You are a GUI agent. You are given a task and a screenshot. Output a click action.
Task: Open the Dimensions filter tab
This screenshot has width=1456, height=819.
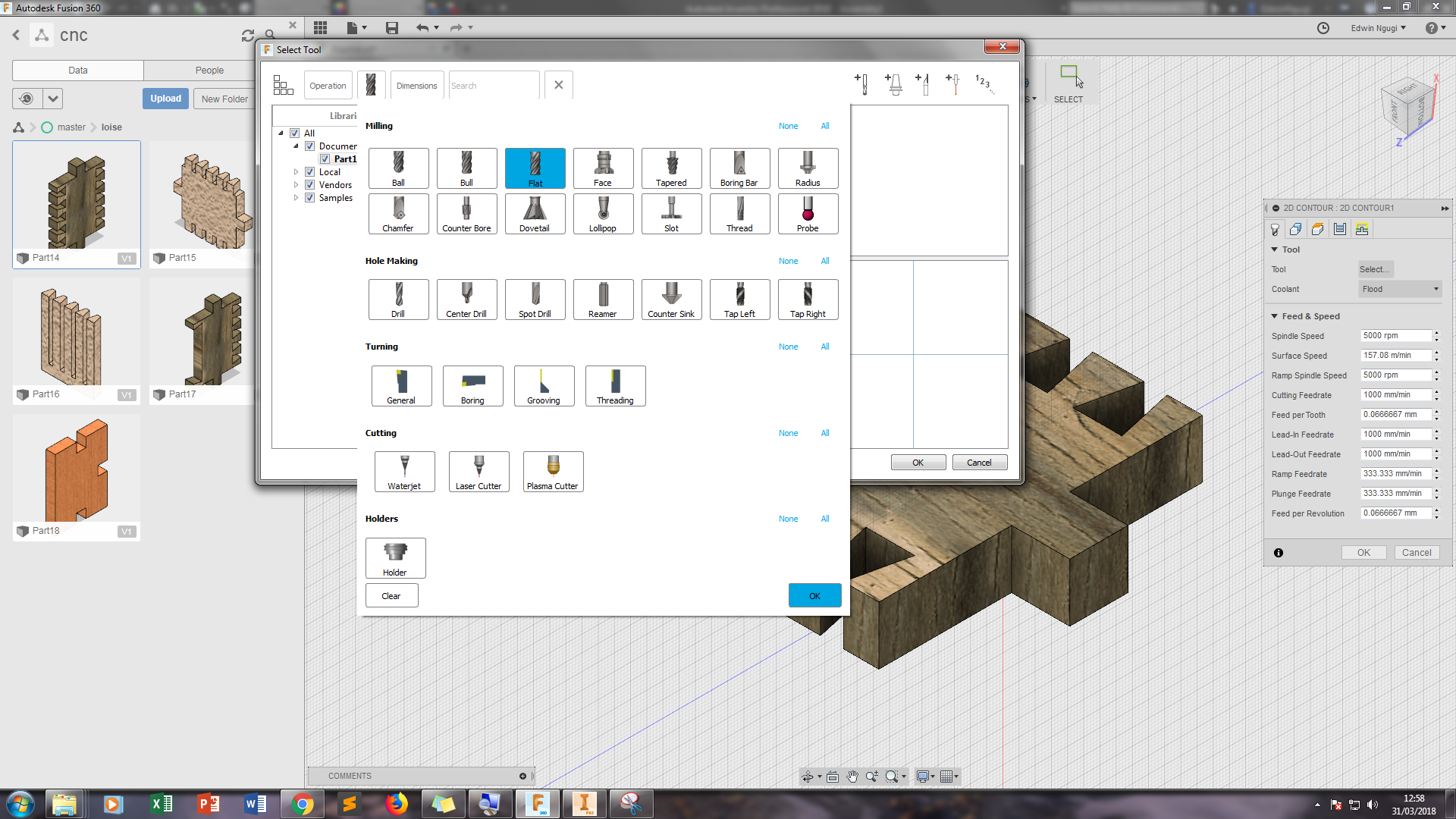(x=416, y=86)
